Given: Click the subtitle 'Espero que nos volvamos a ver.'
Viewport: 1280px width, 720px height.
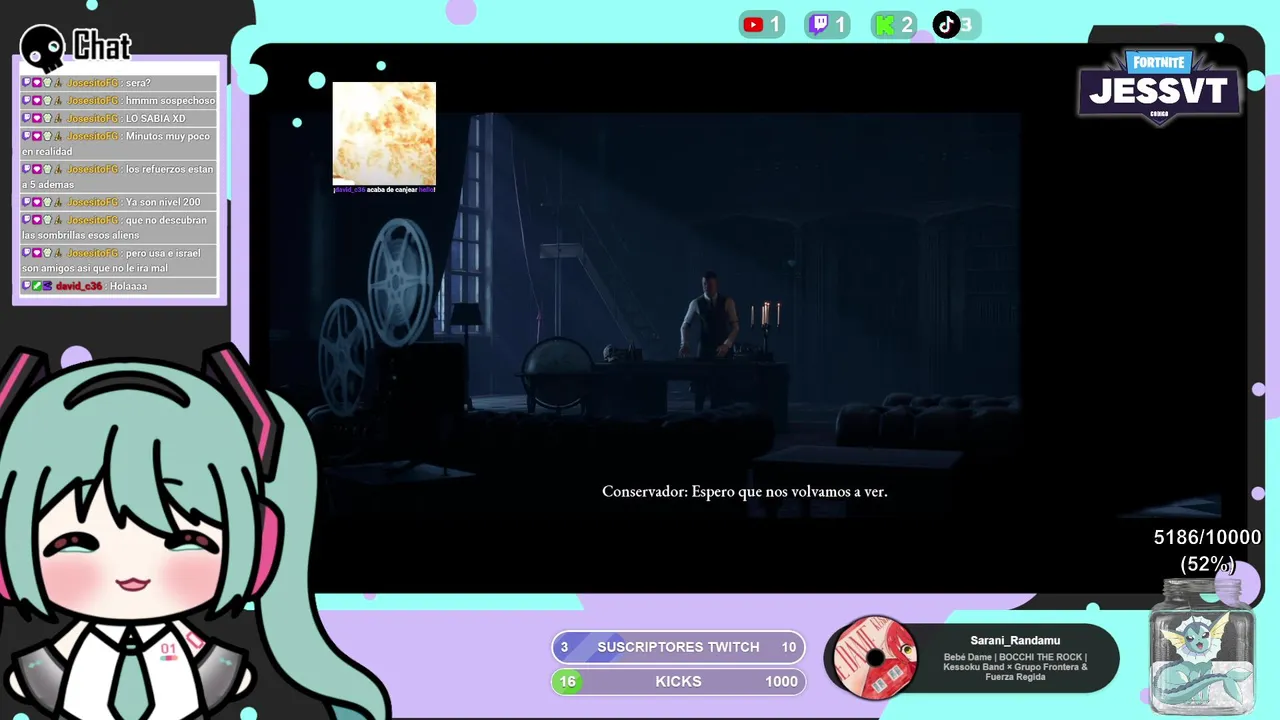Looking at the screenshot, I should pyautogui.click(x=789, y=491).
